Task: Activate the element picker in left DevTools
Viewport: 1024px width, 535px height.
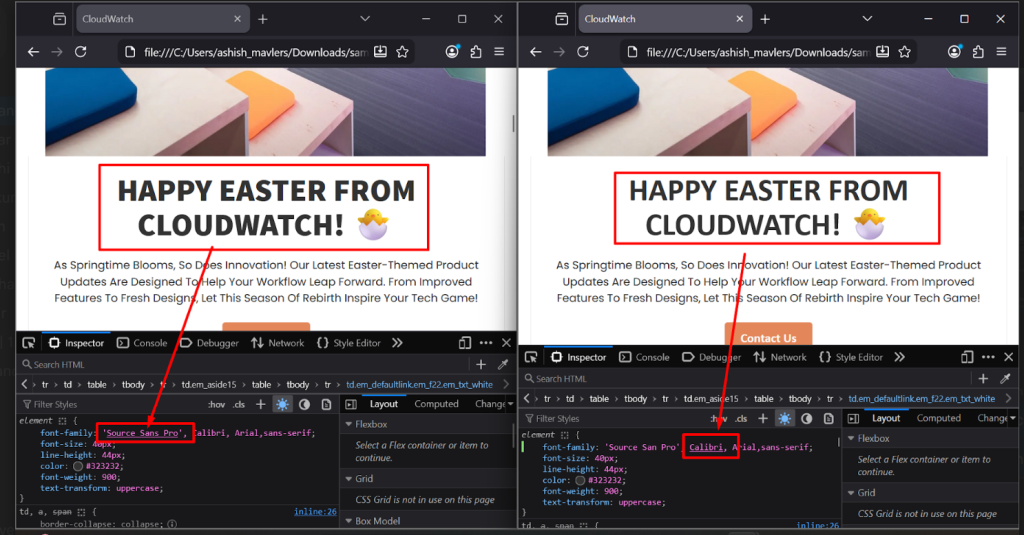Action: click(29, 343)
